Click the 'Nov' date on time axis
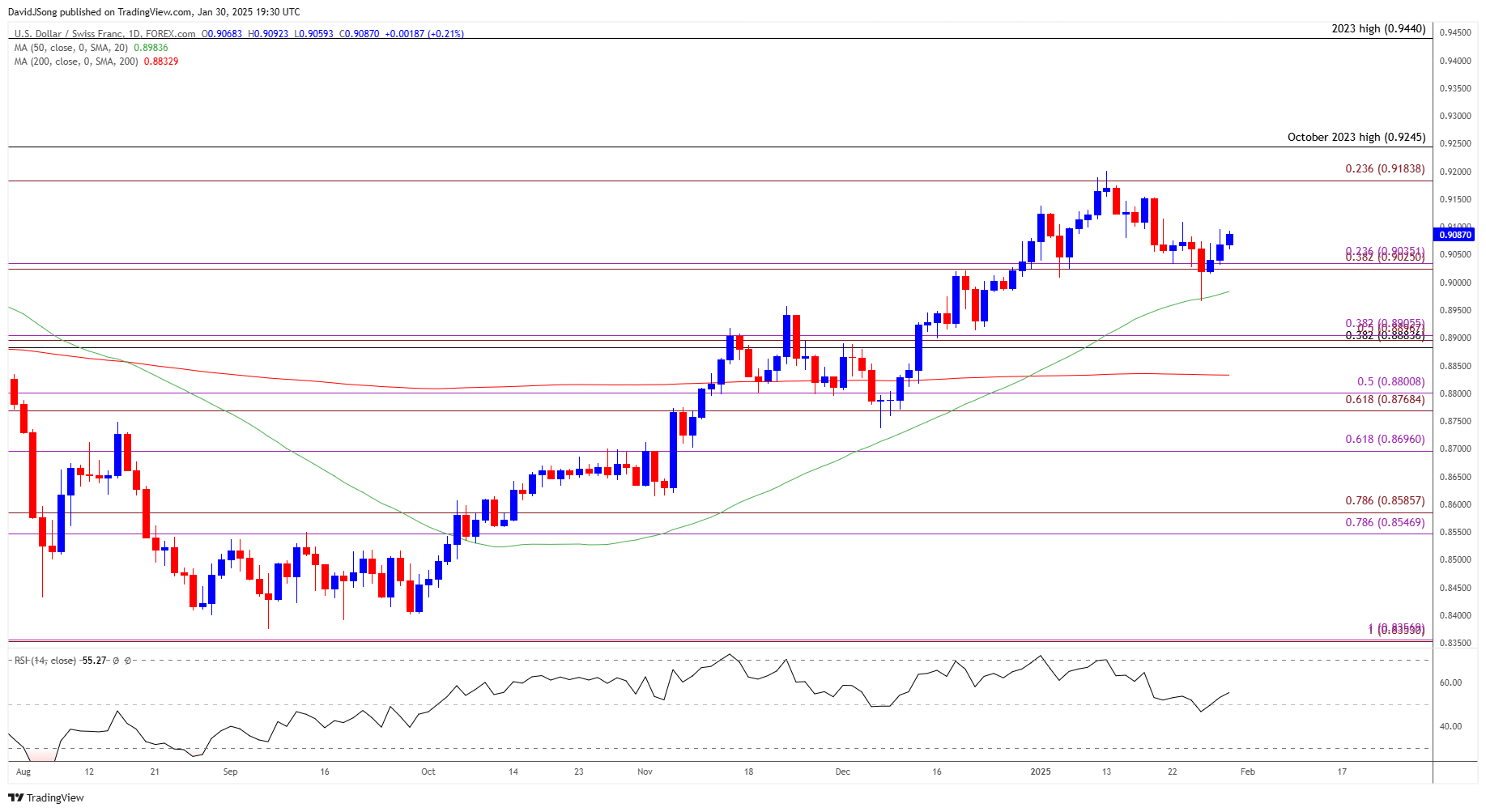 click(645, 772)
